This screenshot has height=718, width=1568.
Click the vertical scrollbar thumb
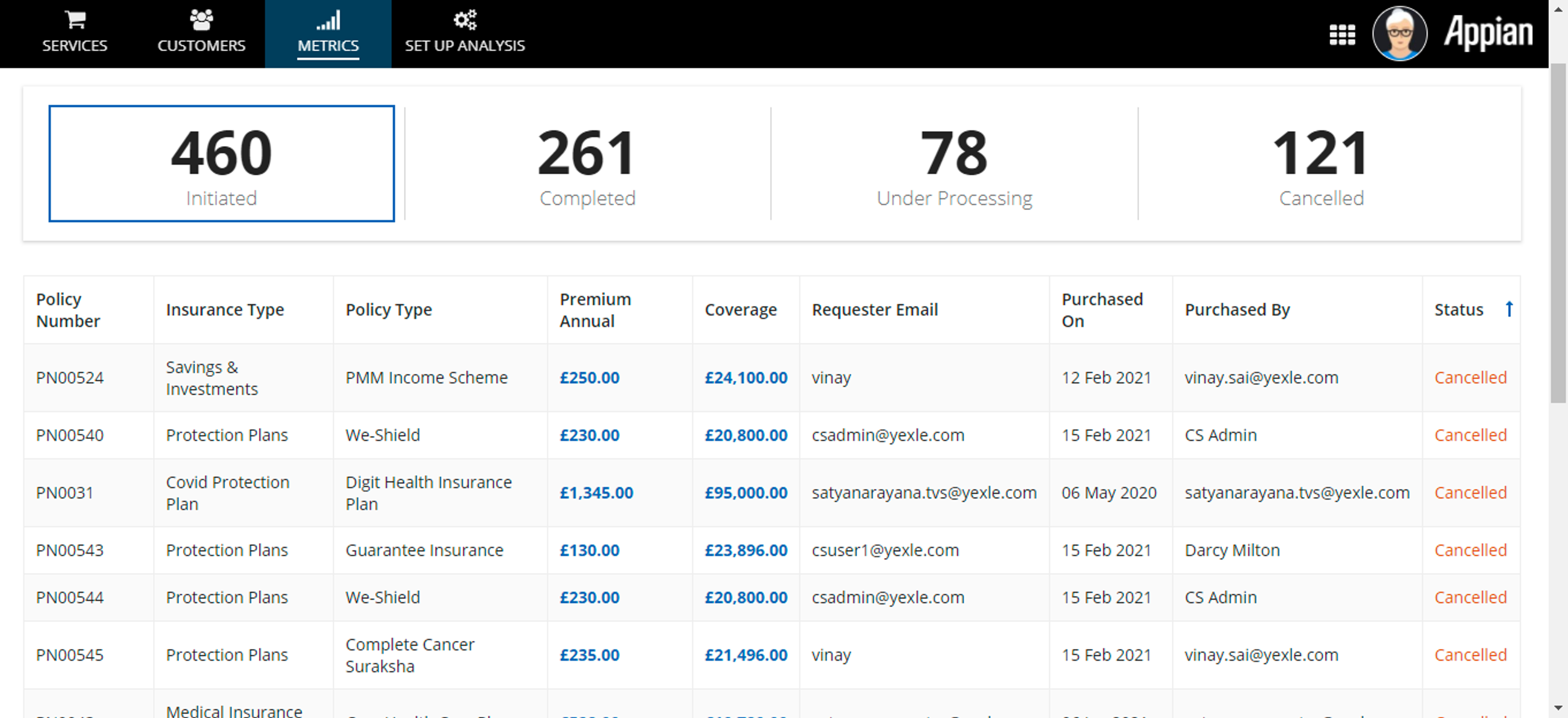(x=1558, y=233)
